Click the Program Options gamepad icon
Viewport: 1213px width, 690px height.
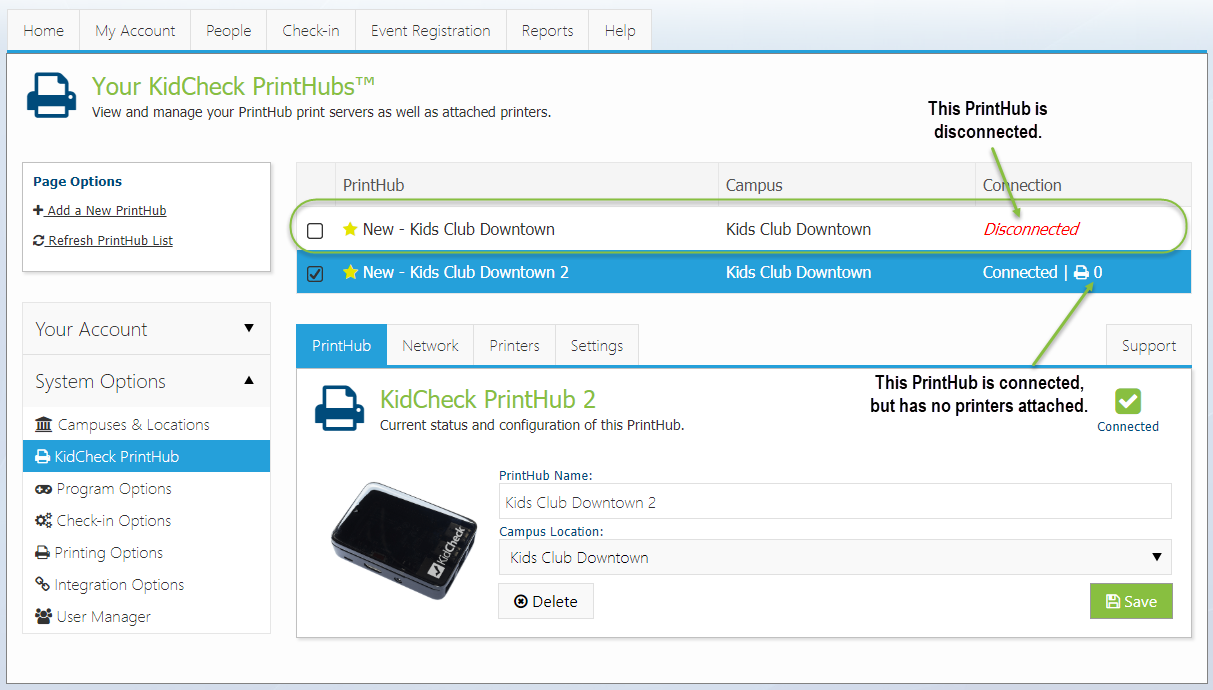pos(43,489)
